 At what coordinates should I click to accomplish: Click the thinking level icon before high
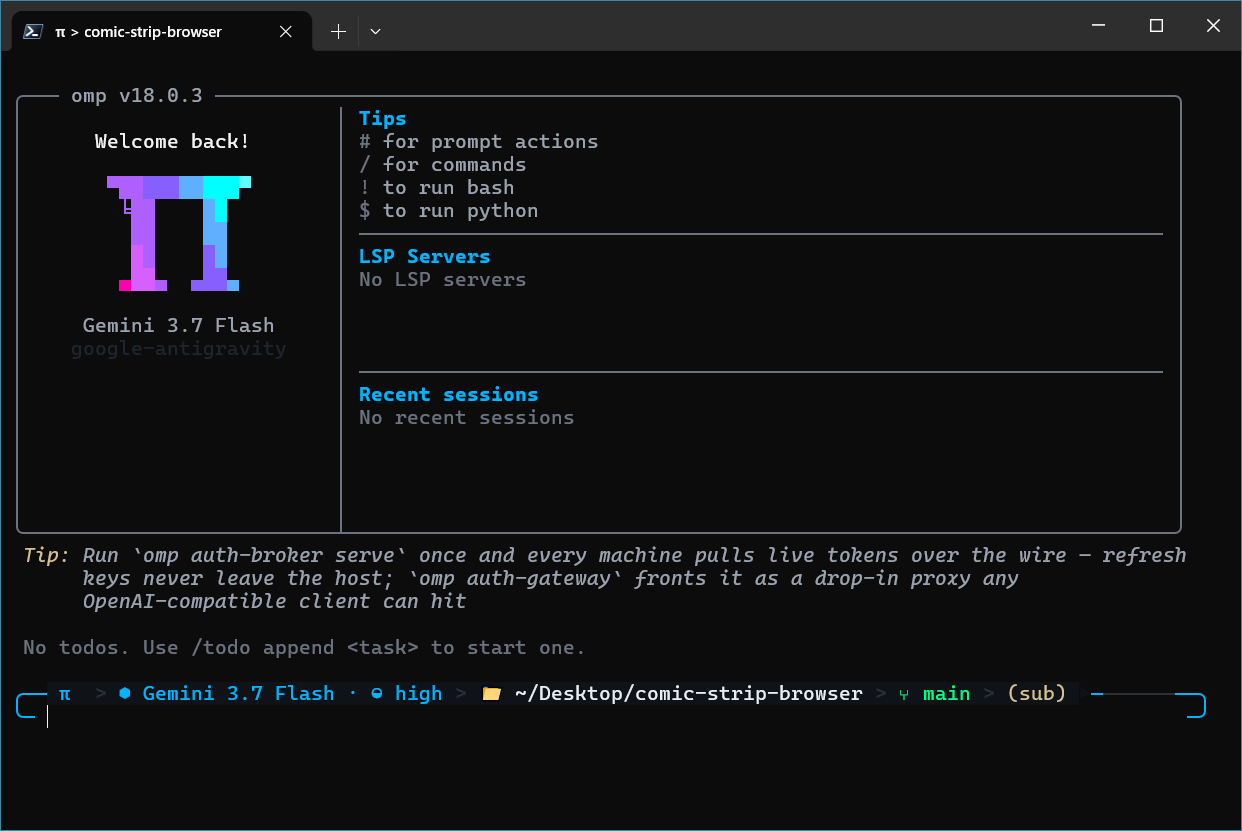[377, 693]
